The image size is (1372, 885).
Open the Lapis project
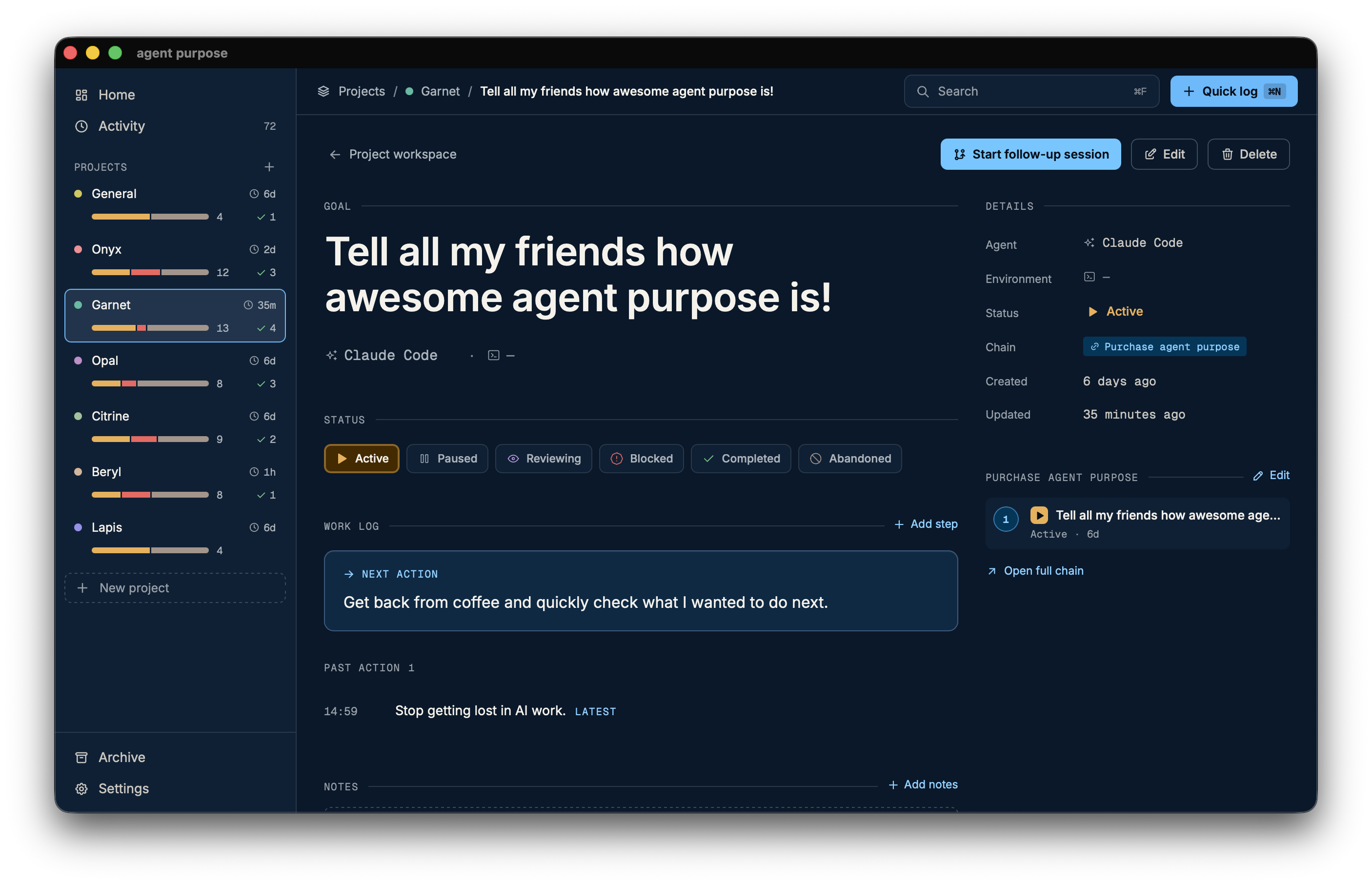click(175, 539)
